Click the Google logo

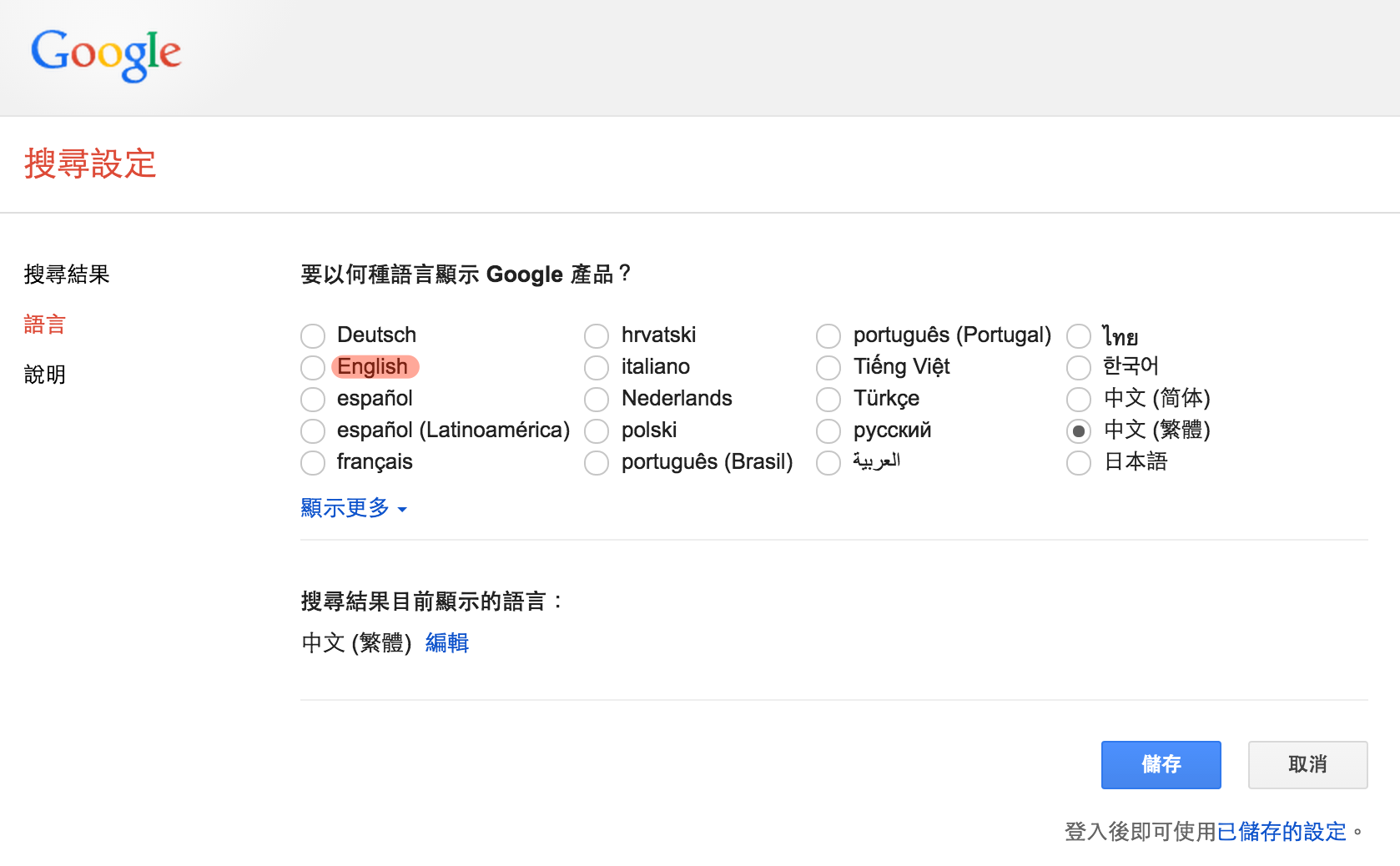click(106, 55)
